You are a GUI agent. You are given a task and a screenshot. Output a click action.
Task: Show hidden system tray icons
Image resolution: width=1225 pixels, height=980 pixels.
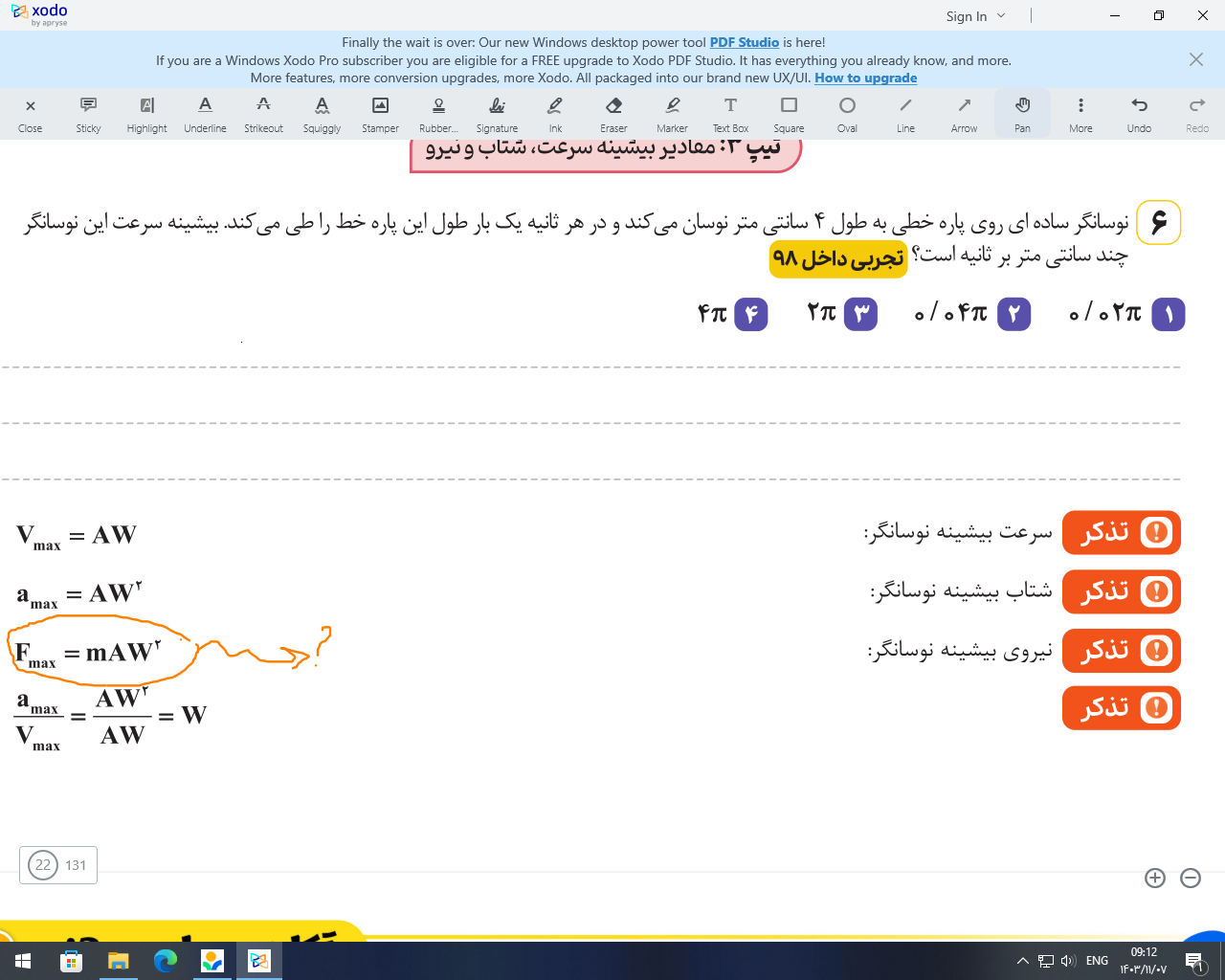coord(1022,961)
